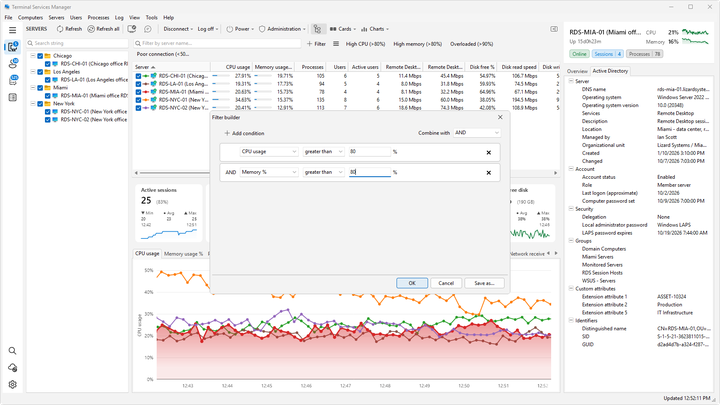The height and width of the screenshot is (405, 720).
Task: Open the Computers menu
Action: pyautogui.click(x=30, y=17)
